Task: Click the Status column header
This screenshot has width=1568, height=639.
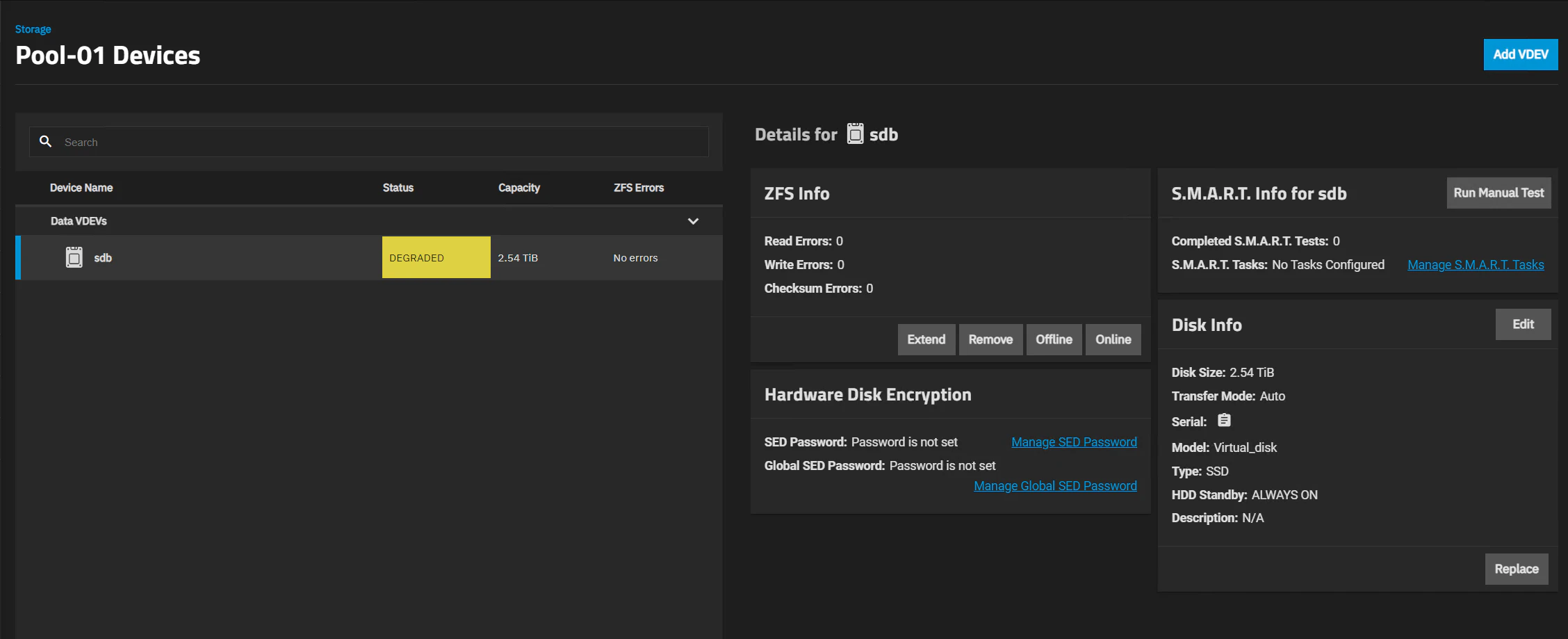Action: (398, 188)
